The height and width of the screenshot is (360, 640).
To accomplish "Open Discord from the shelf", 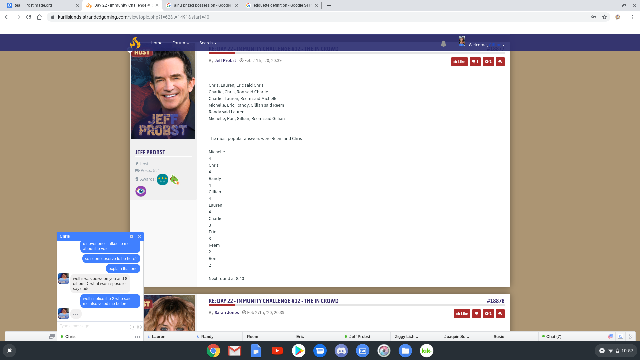I will [x=341, y=351].
